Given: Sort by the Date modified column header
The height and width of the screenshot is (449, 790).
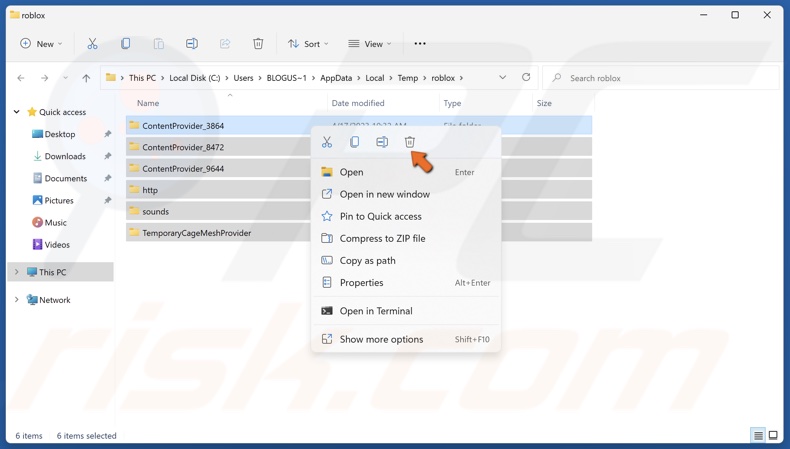Looking at the screenshot, I should [x=358, y=103].
